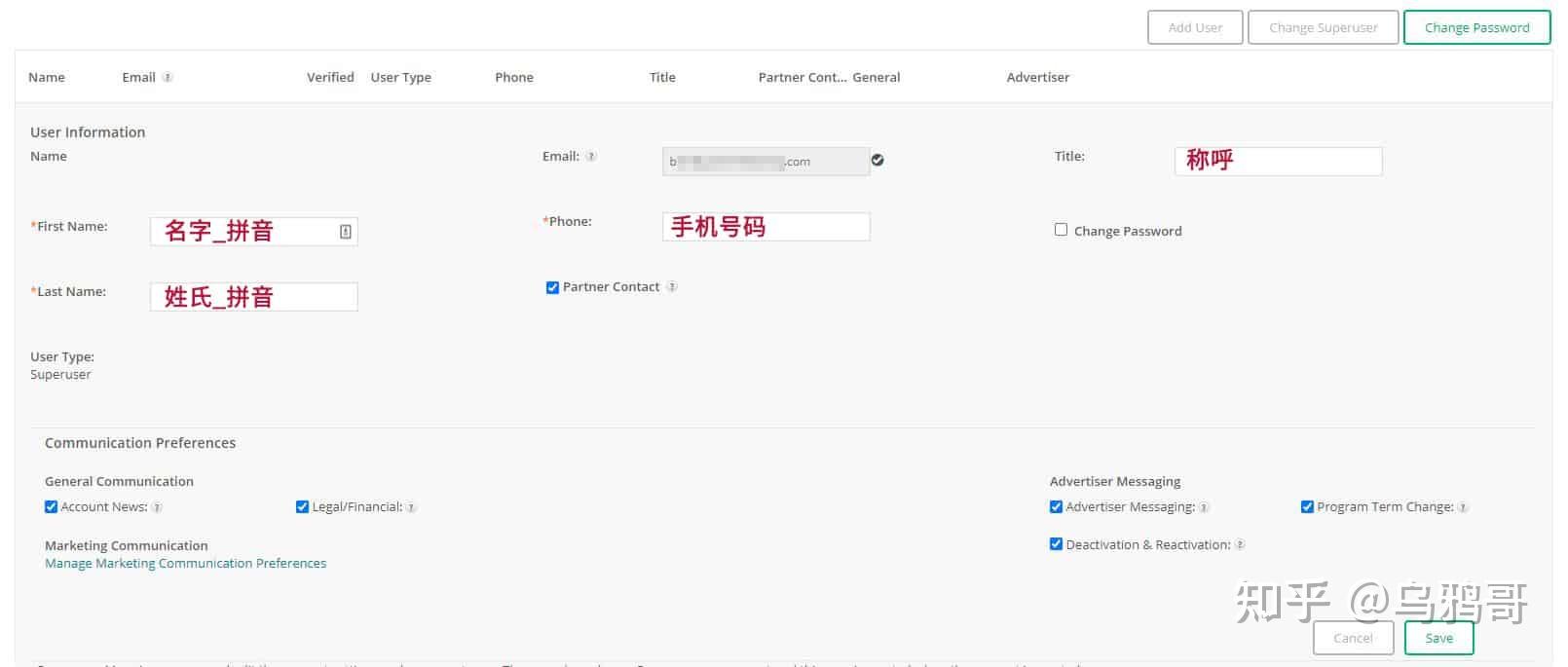Click the Save button
Screen dimensions: 1568x667
1438,638
